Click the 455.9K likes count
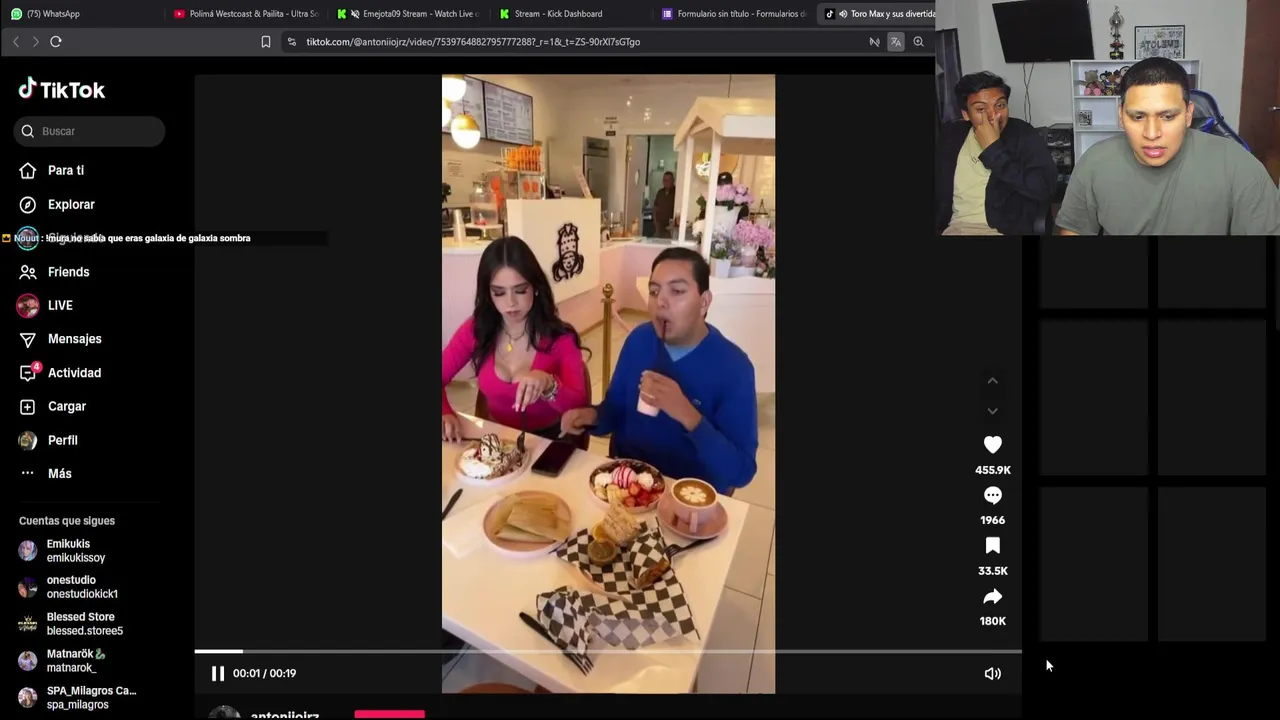Viewport: 1280px width, 720px height. [993, 470]
